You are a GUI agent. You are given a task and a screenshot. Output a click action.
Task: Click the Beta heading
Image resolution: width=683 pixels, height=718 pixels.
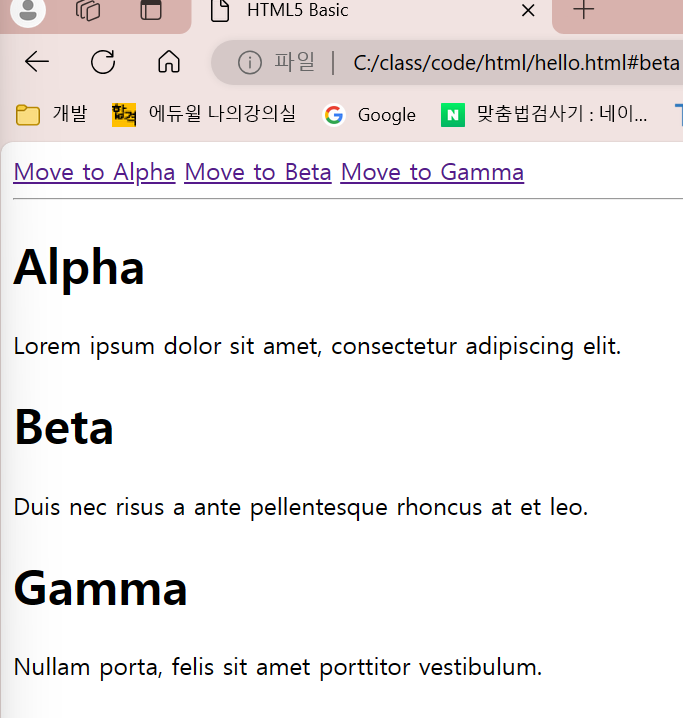point(64,427)
